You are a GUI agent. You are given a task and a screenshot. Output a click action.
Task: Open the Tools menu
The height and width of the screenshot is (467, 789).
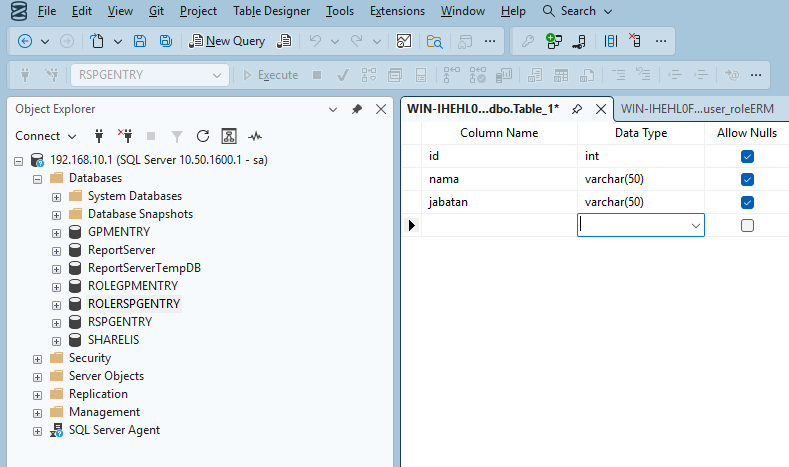[x=340, y=11]
